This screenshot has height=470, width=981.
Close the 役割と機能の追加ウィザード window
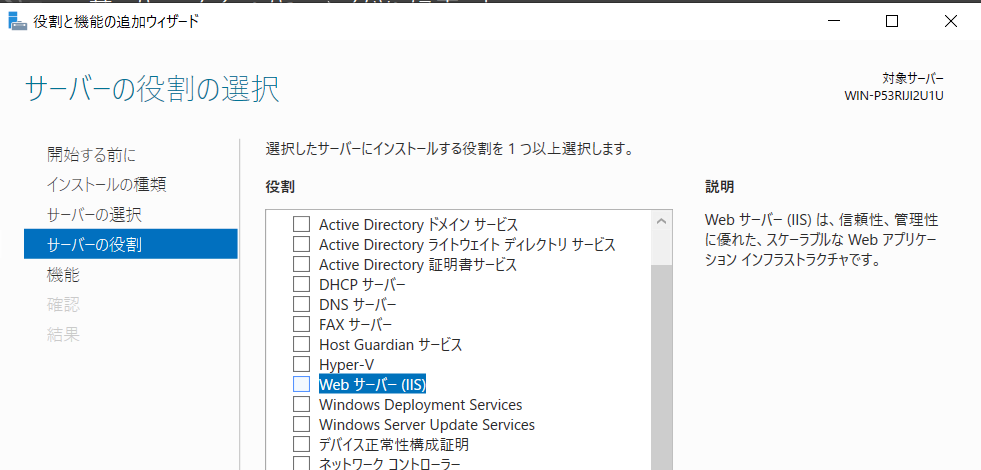click(x=950, y=21)
